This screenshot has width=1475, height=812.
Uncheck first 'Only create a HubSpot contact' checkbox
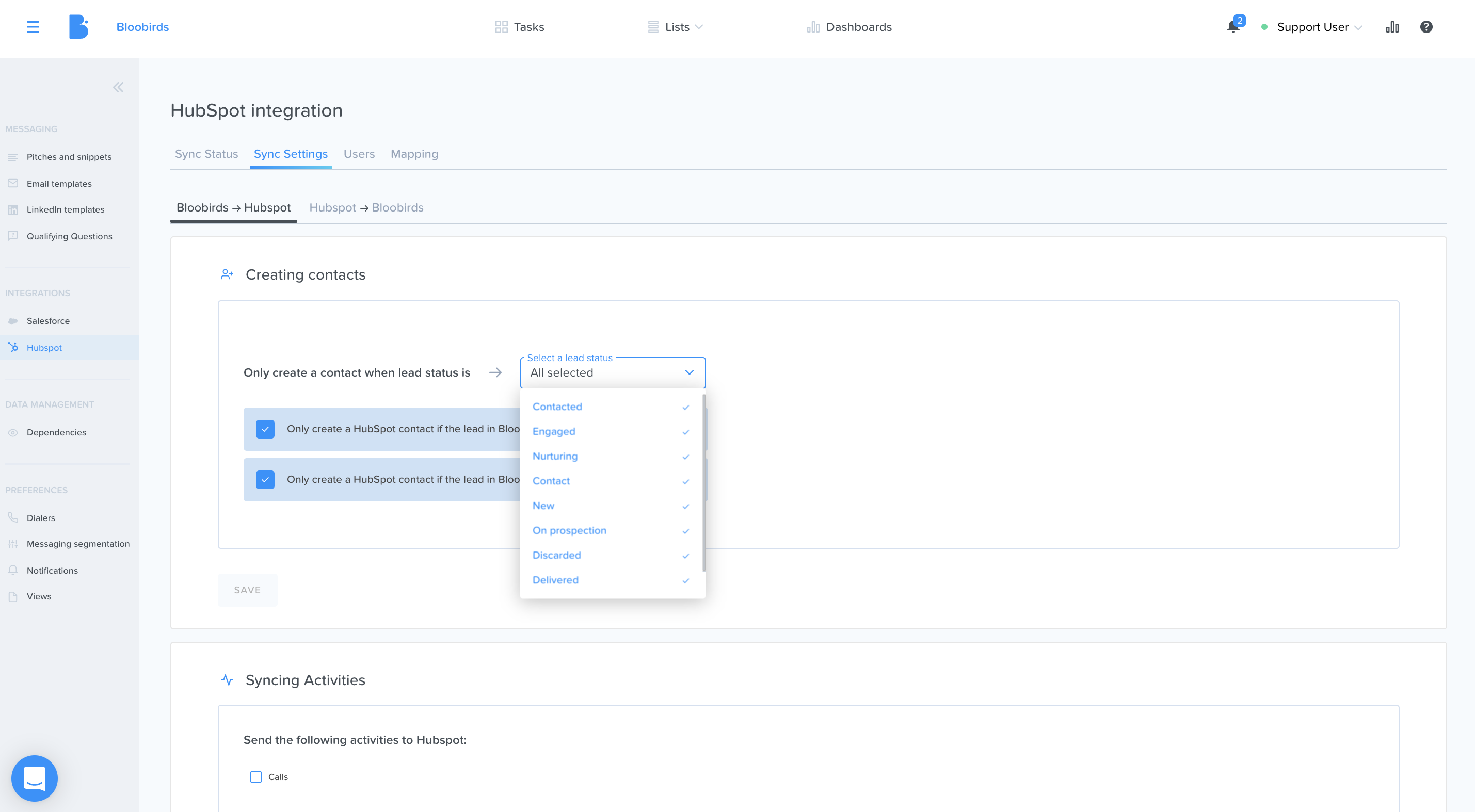(x=265, y=429)
